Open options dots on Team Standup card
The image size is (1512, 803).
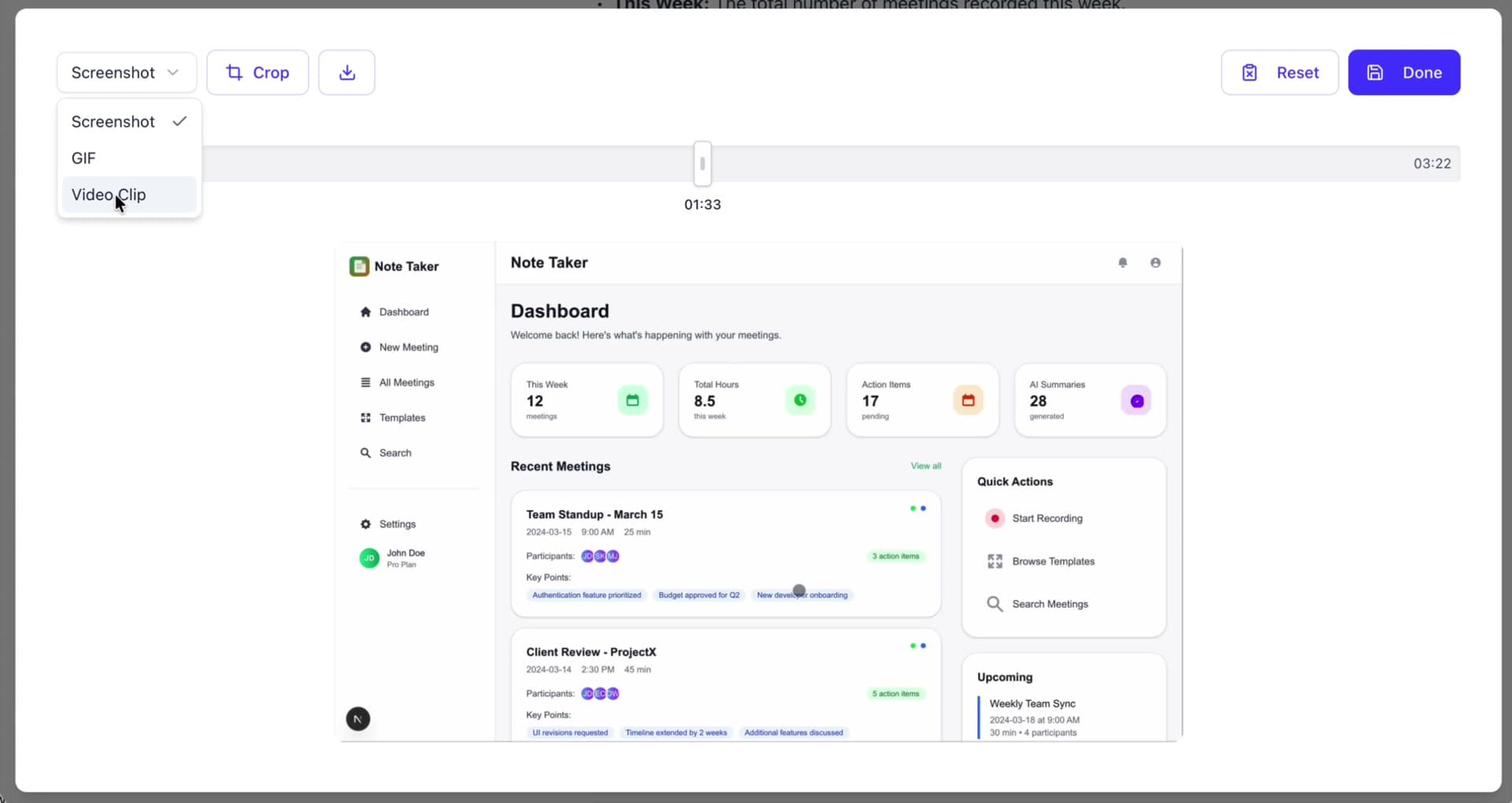click(x=917, y=509)
